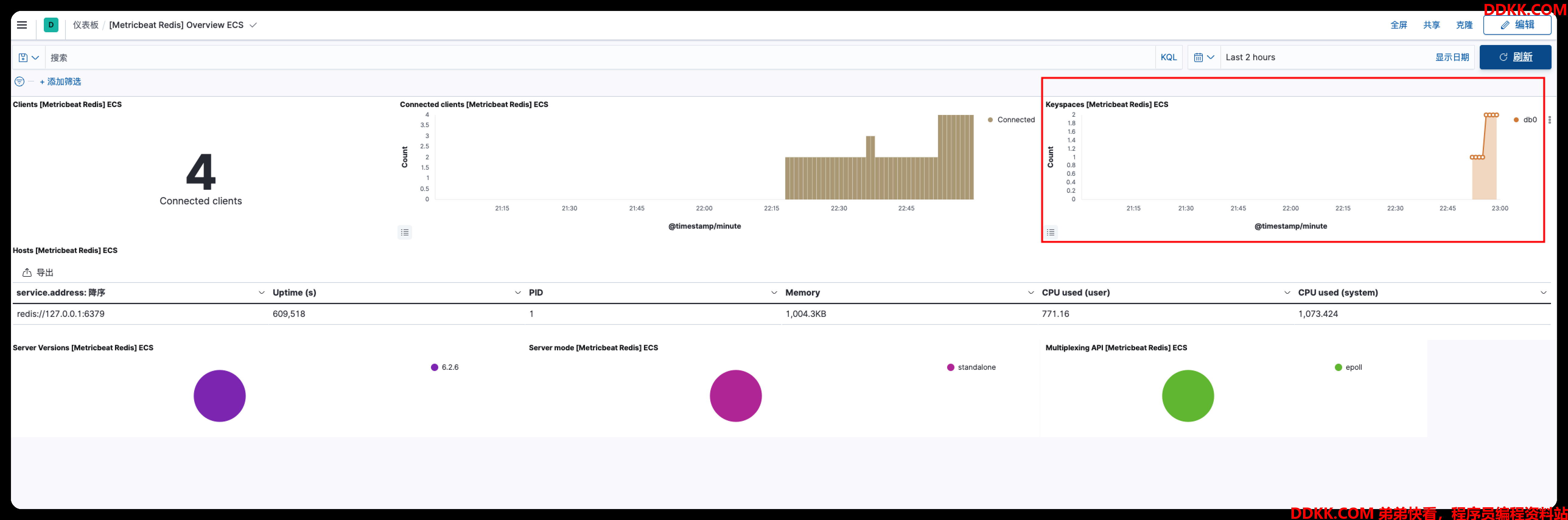Open the calendar quick date picker

click(1204, 57)
